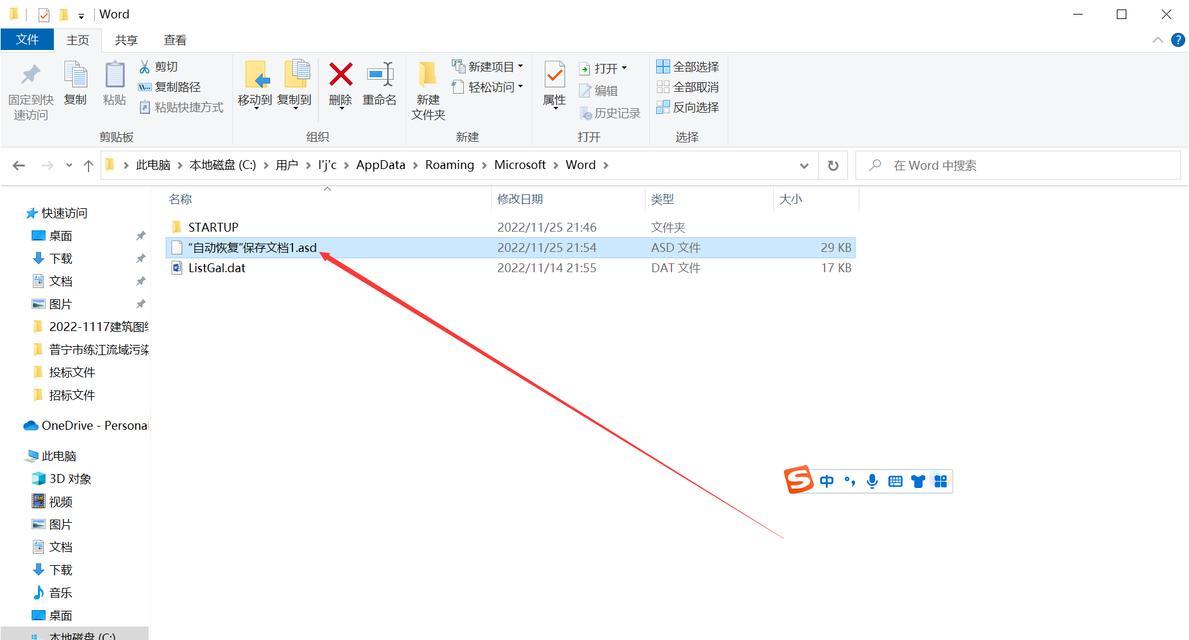Viewport: 1189px width, 640px height.
Task: Click the Sogou input method S logo
Action: [x=798, y=480]
